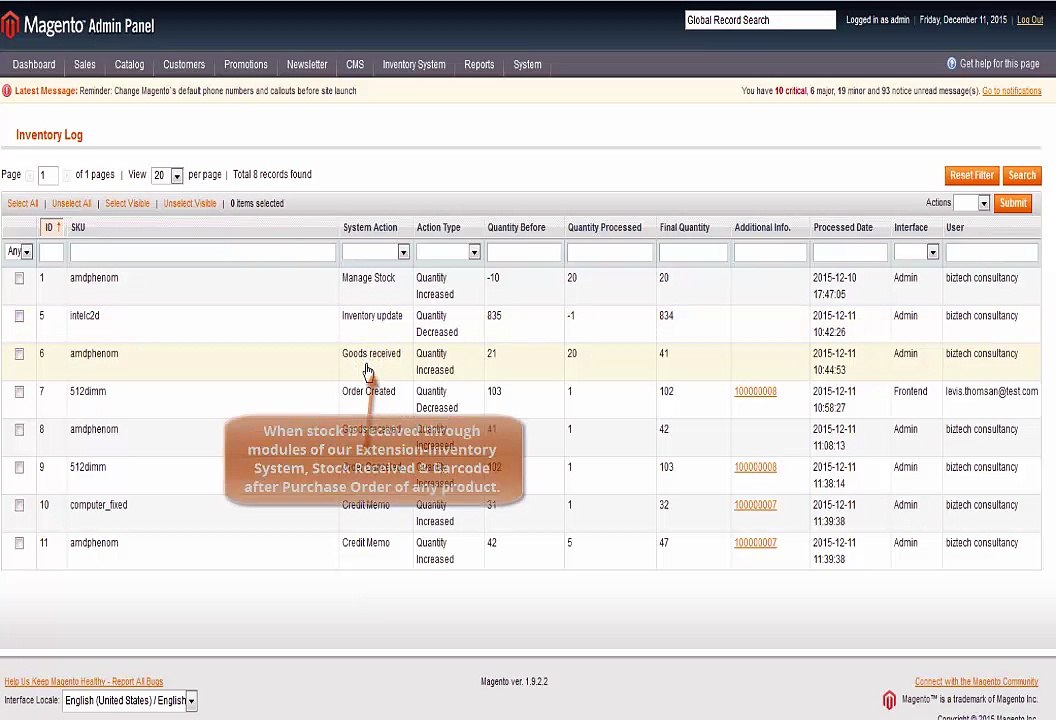
Task: Click the page number input field
Action: (48, 176)
